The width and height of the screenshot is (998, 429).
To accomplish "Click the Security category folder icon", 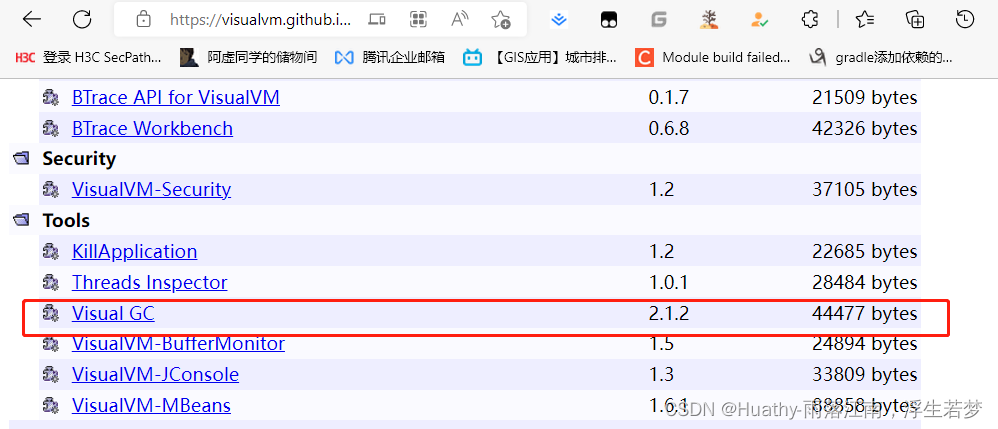I will [20, 158].
